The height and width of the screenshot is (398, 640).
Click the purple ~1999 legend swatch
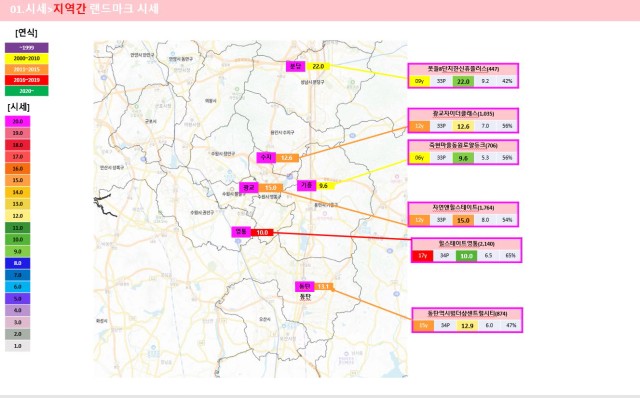pos(27,48)
